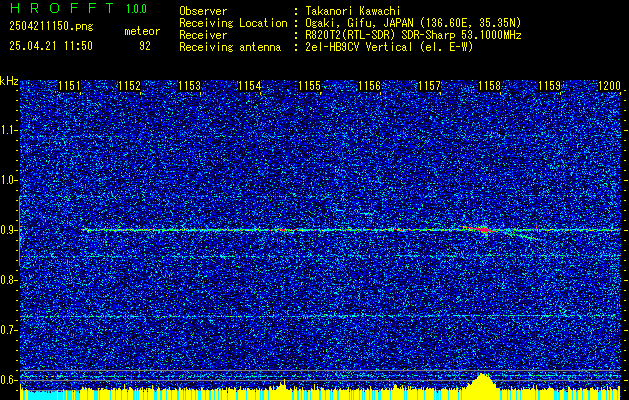Click the 1.0 kHz axis label

[x=8, y=181]
